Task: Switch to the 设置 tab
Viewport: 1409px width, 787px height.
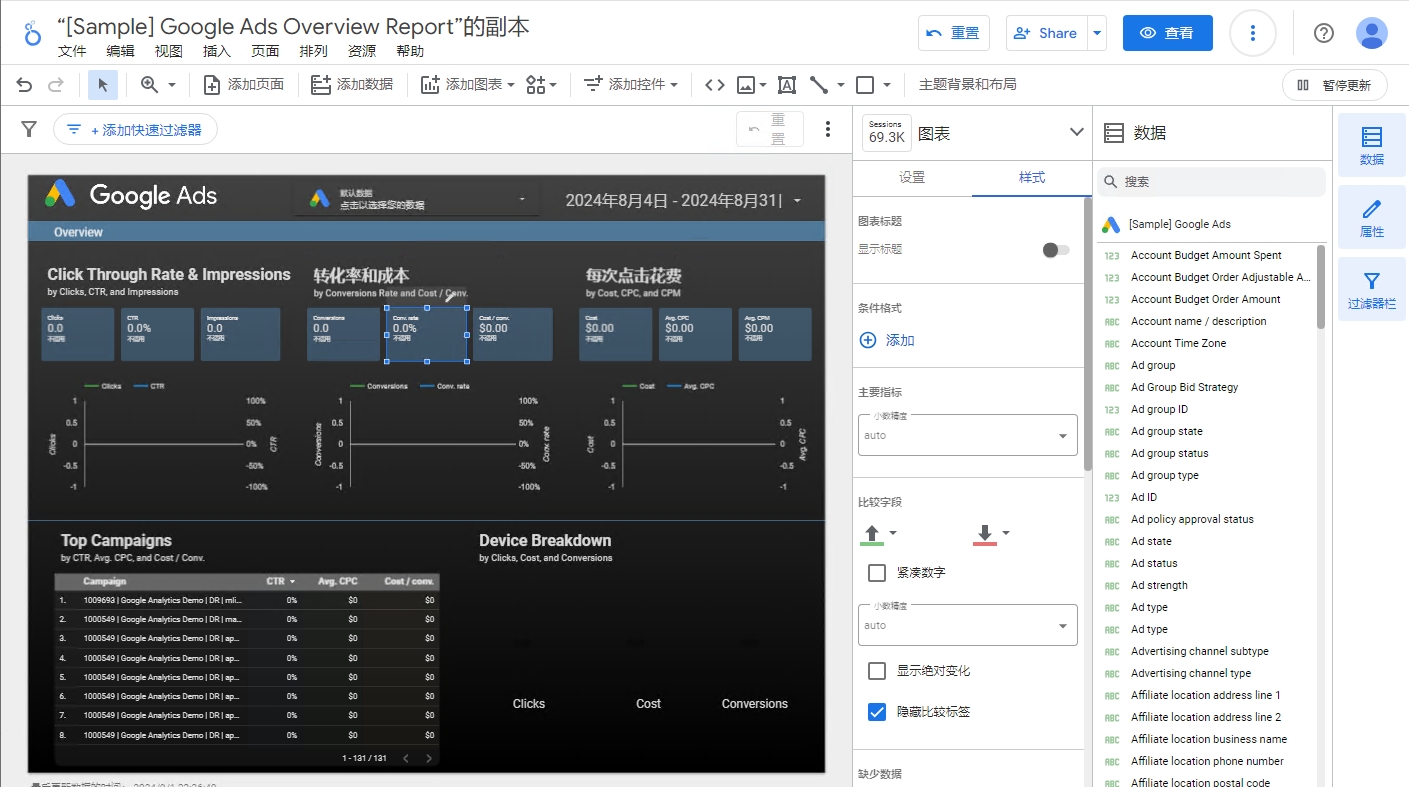Action: point(912,177)
